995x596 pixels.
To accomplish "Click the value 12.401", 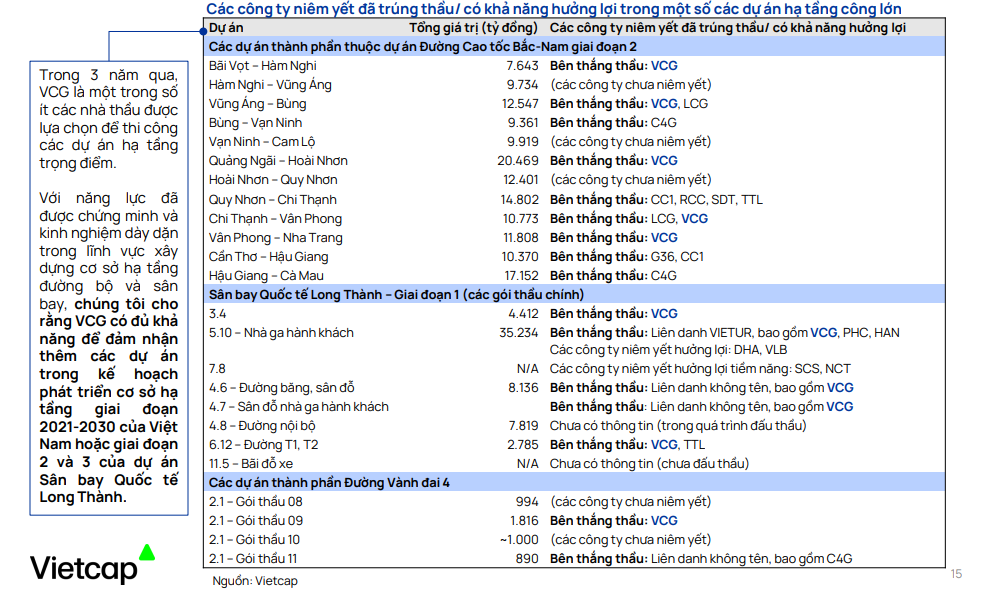I will [520, 180].
